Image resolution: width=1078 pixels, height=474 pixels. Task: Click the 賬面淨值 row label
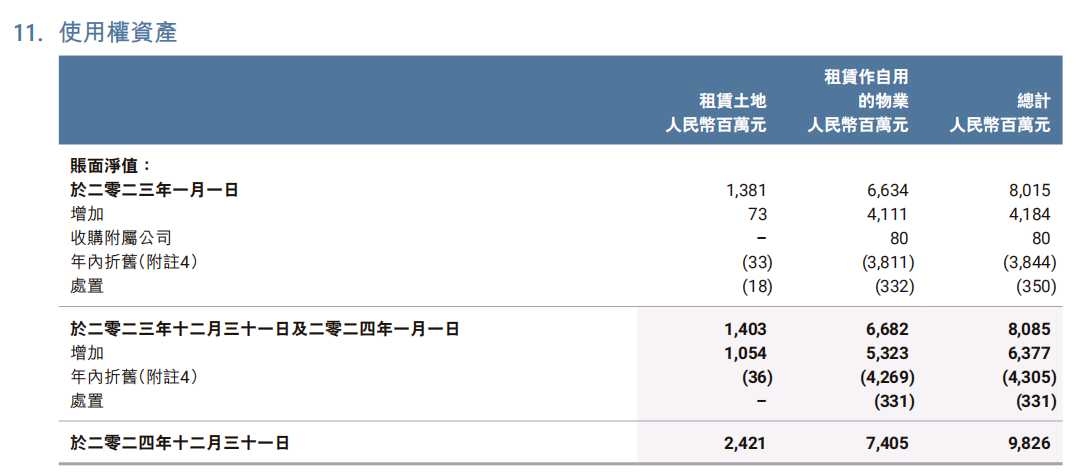click(x=110, y=166)
